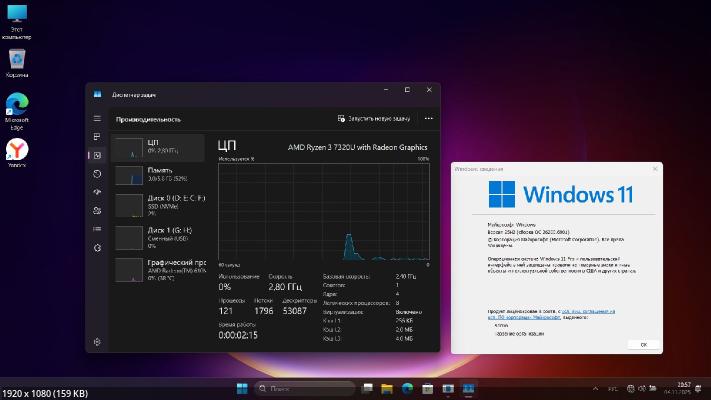Select the Память (Memory) performance item

[x=158, y=176]
